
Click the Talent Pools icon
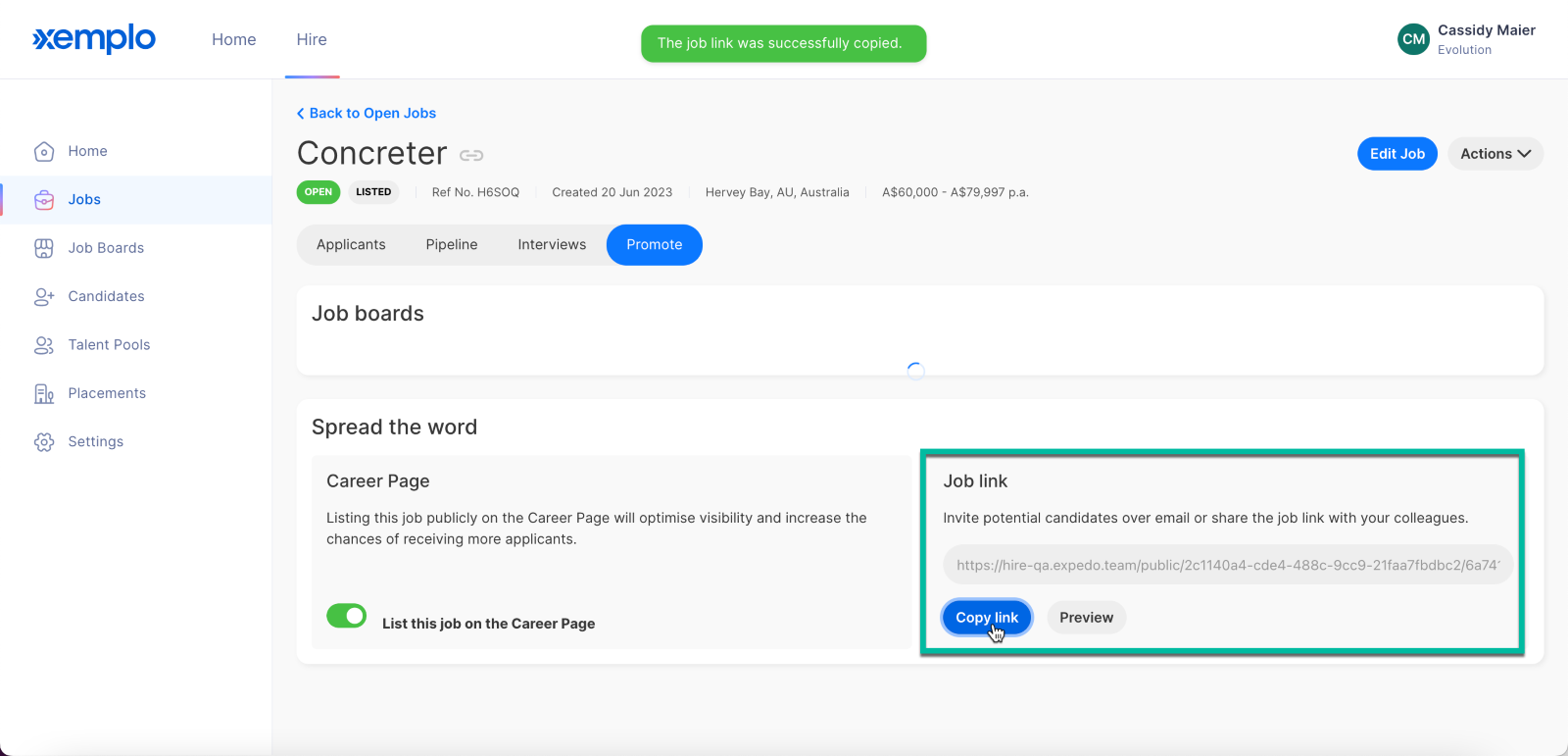coord(44,345)
